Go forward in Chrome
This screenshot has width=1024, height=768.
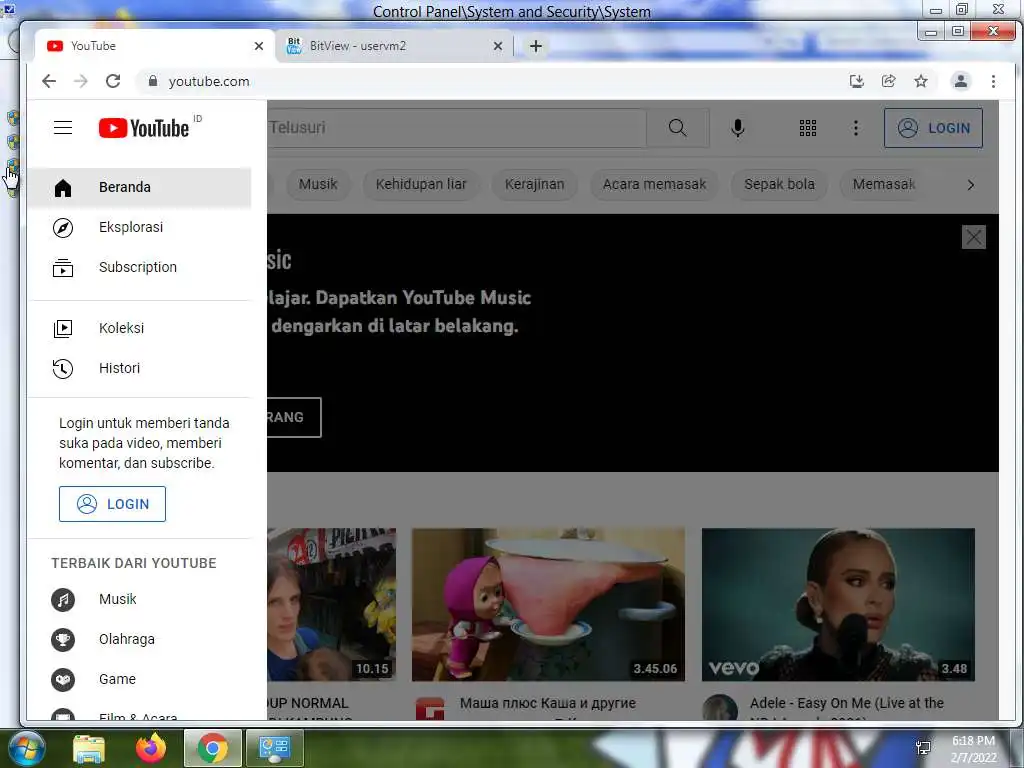click(x=81, y=81)
